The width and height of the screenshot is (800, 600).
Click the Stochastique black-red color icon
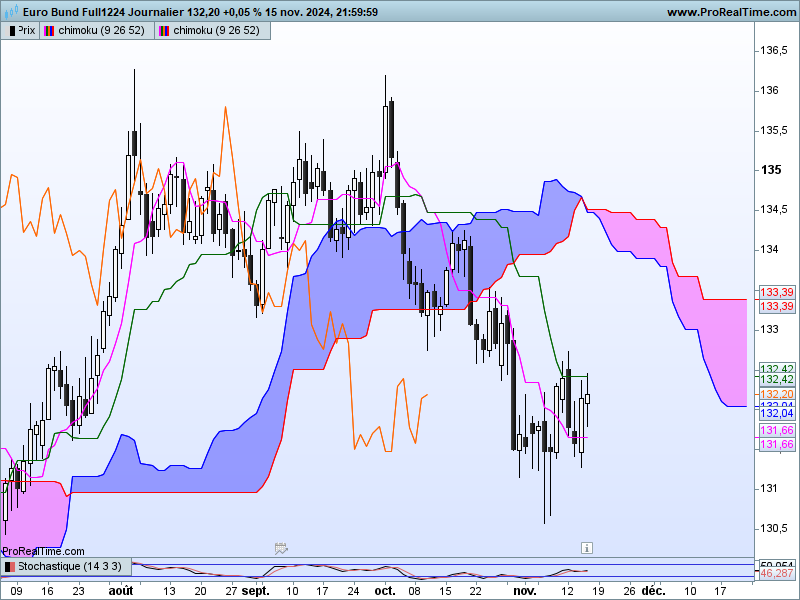10,567
